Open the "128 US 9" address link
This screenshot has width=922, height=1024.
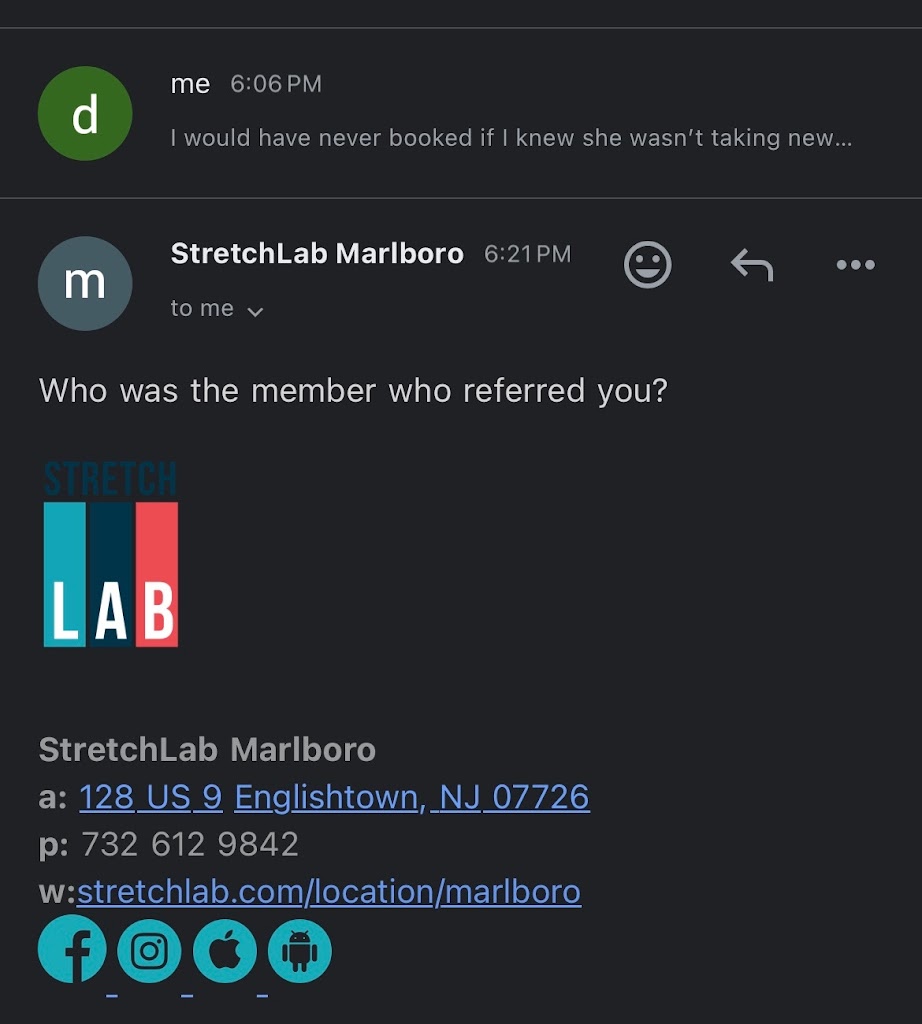point(150,797)
